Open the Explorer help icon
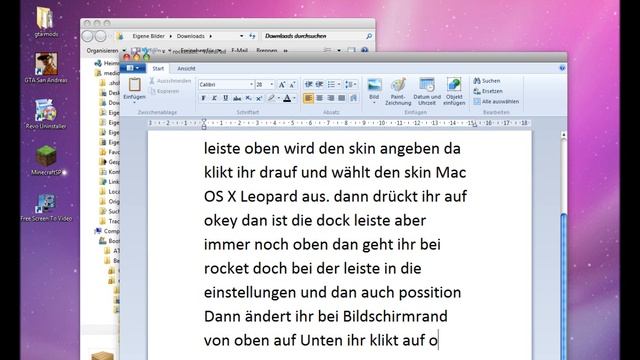 (364, 50)
